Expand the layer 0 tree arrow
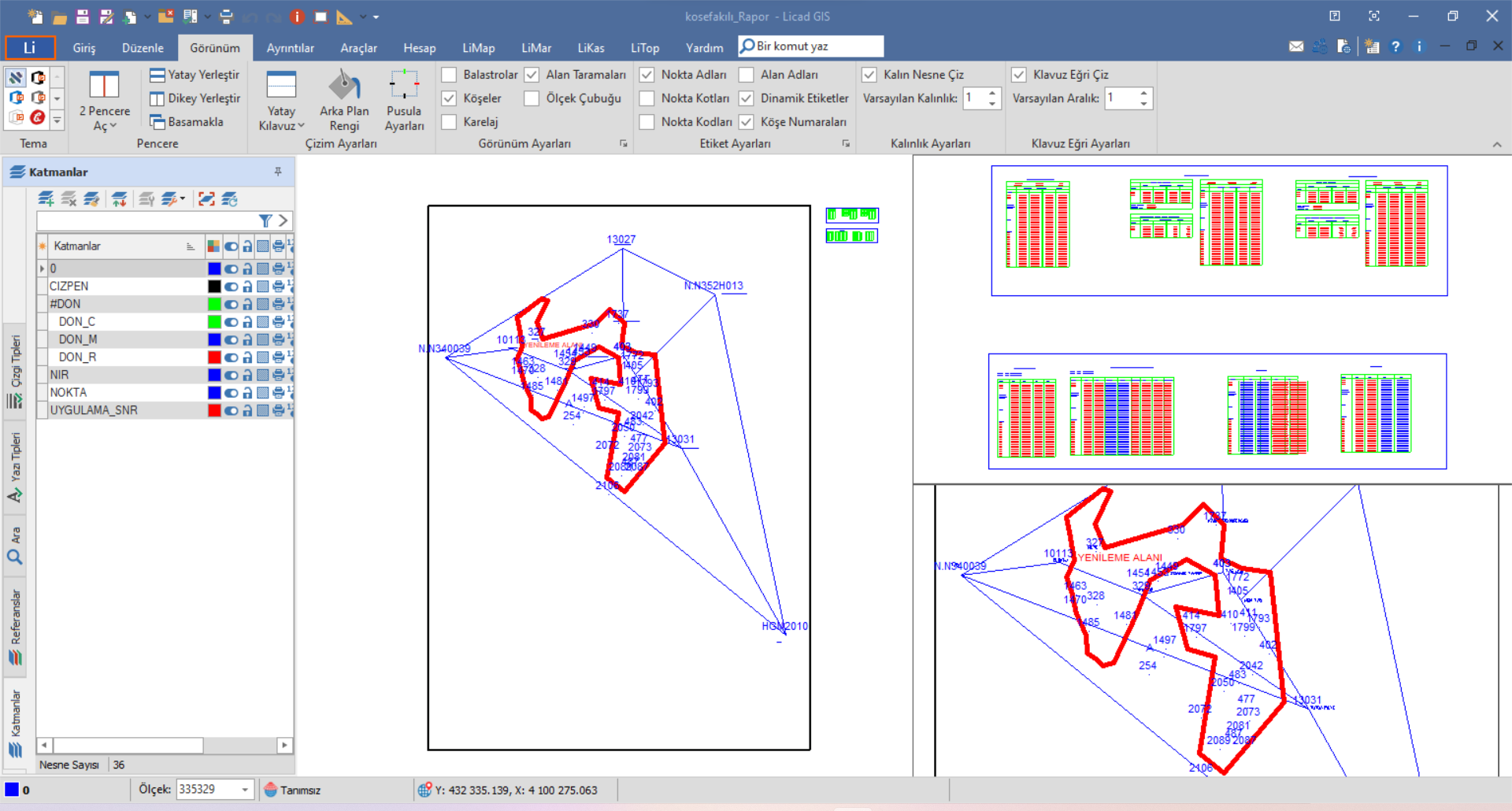Image resolution: width=1512 pixels, height=811 pixels. (42, 268)
